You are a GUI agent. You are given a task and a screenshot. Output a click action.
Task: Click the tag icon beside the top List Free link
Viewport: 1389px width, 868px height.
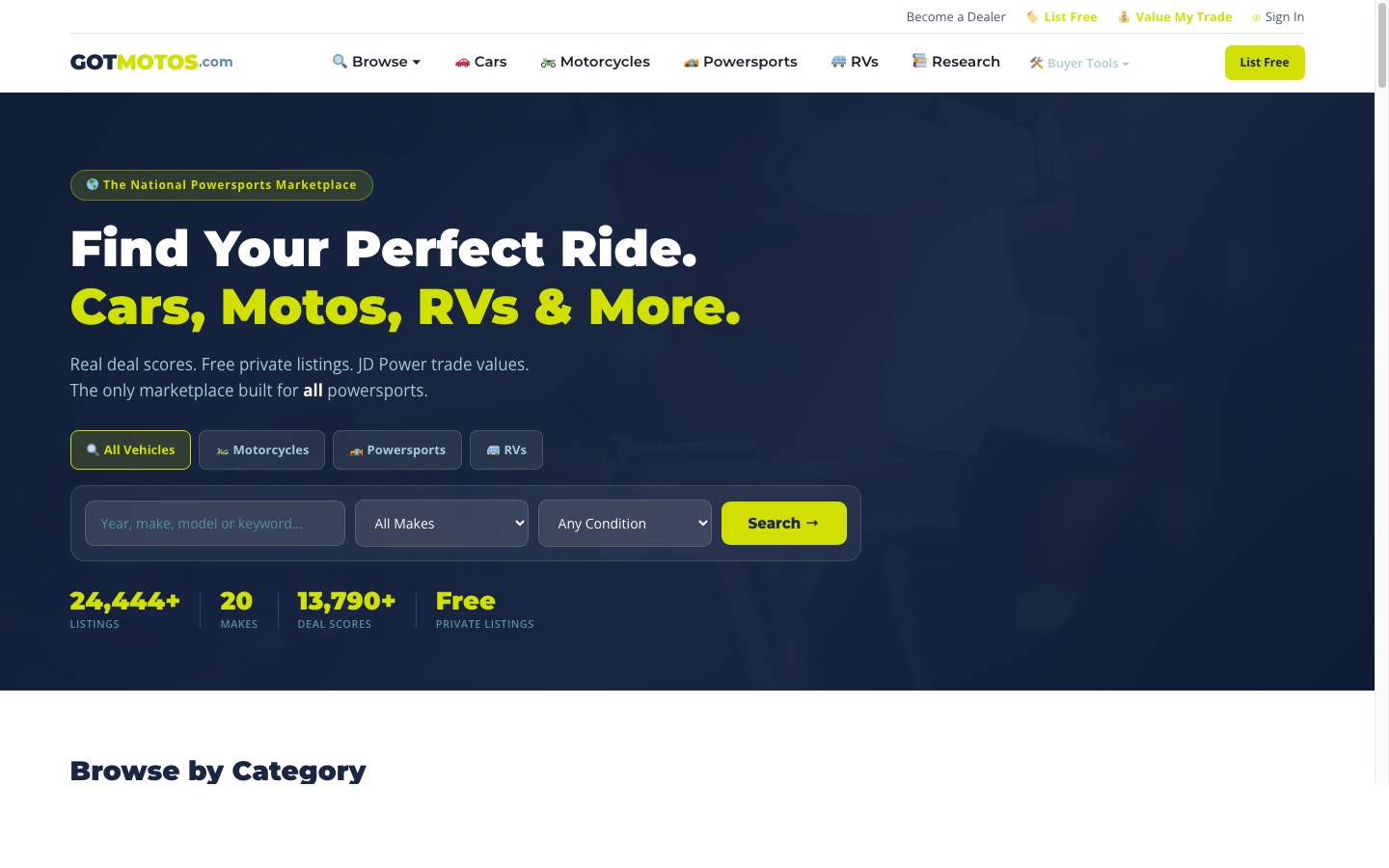[1032, 17]
